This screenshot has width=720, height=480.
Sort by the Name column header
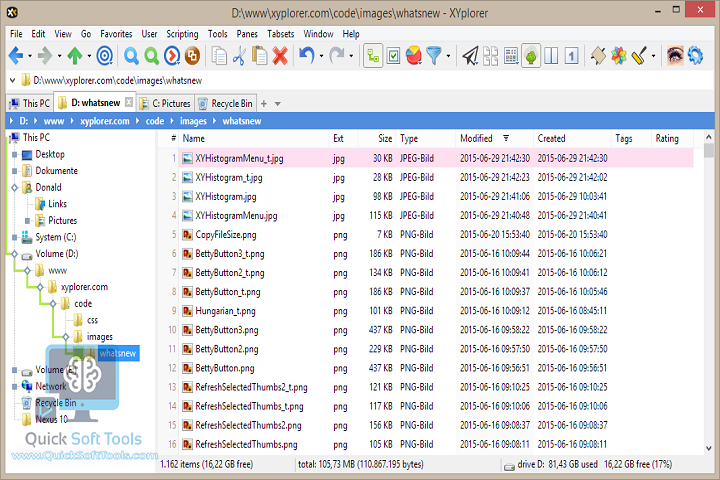(254, 139)
